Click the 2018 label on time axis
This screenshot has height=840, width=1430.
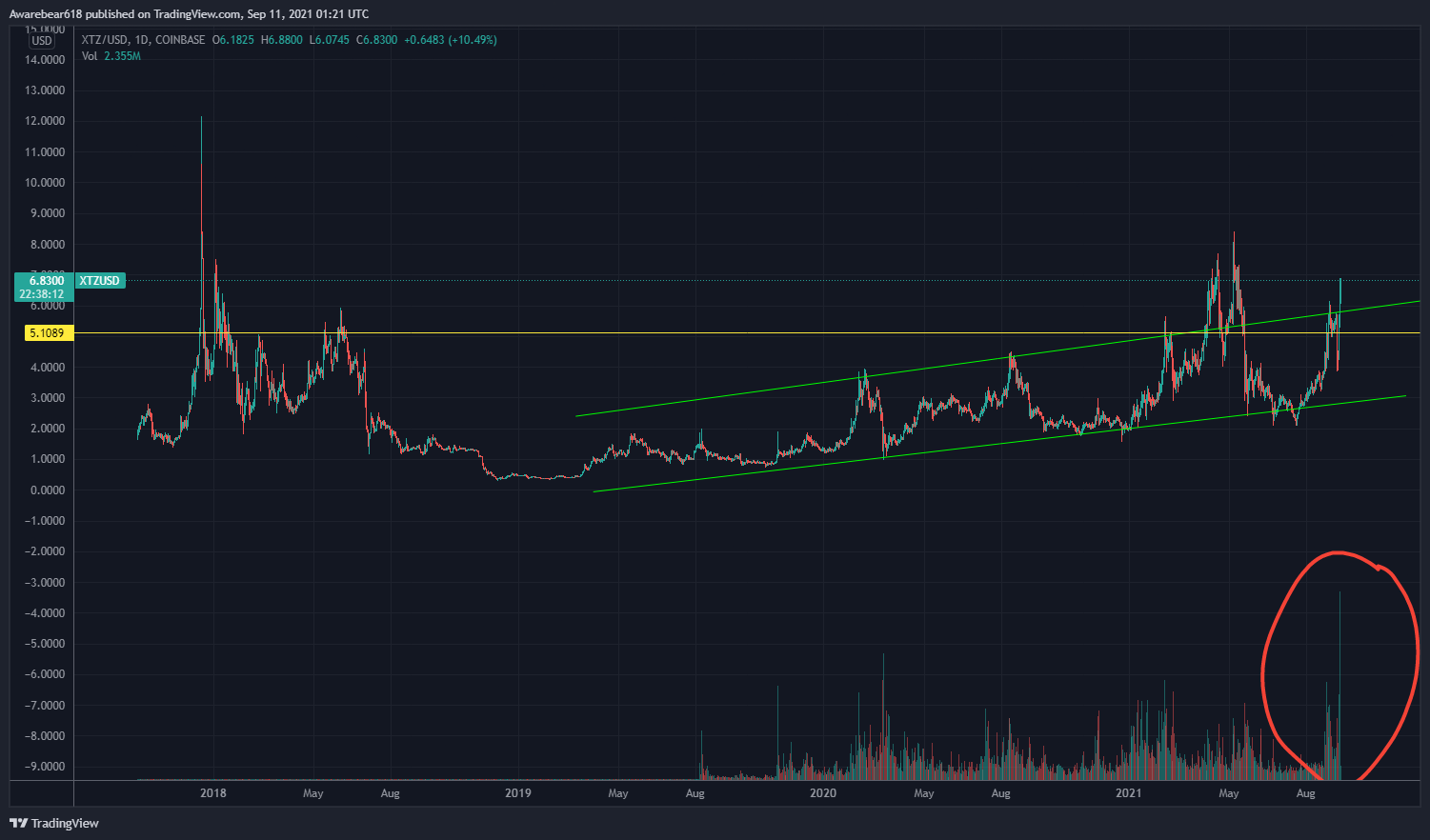(213, 793)
